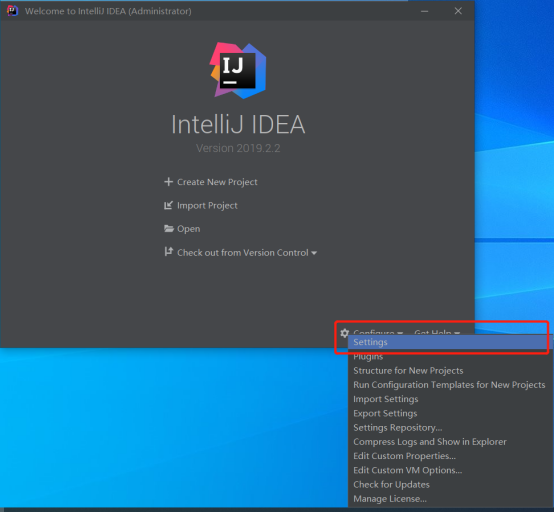
Task: Click the Configure gear icon
Action: (x=344, y=333)
